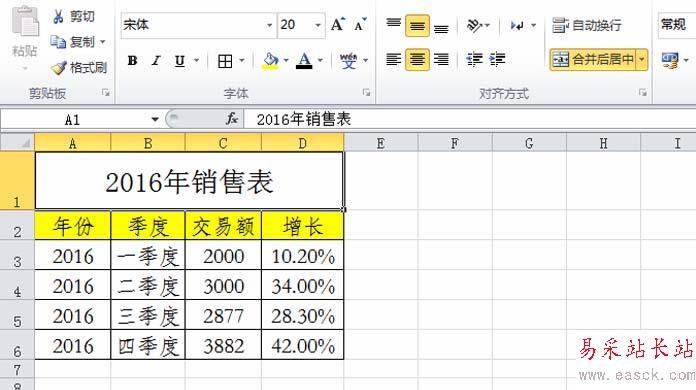
Task: Click header cell 季度
Action: 148,226
